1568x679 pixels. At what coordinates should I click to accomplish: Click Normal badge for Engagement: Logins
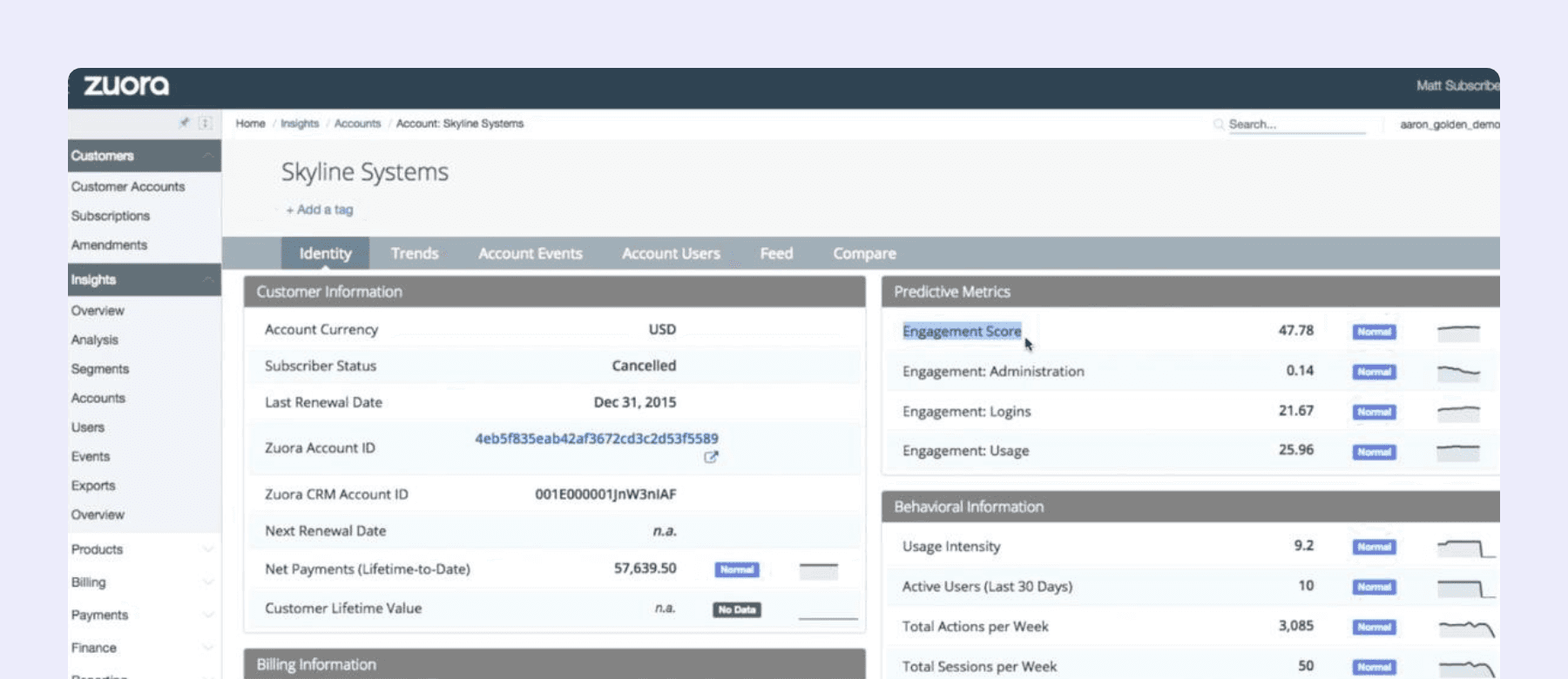(x=1374, y=412)
